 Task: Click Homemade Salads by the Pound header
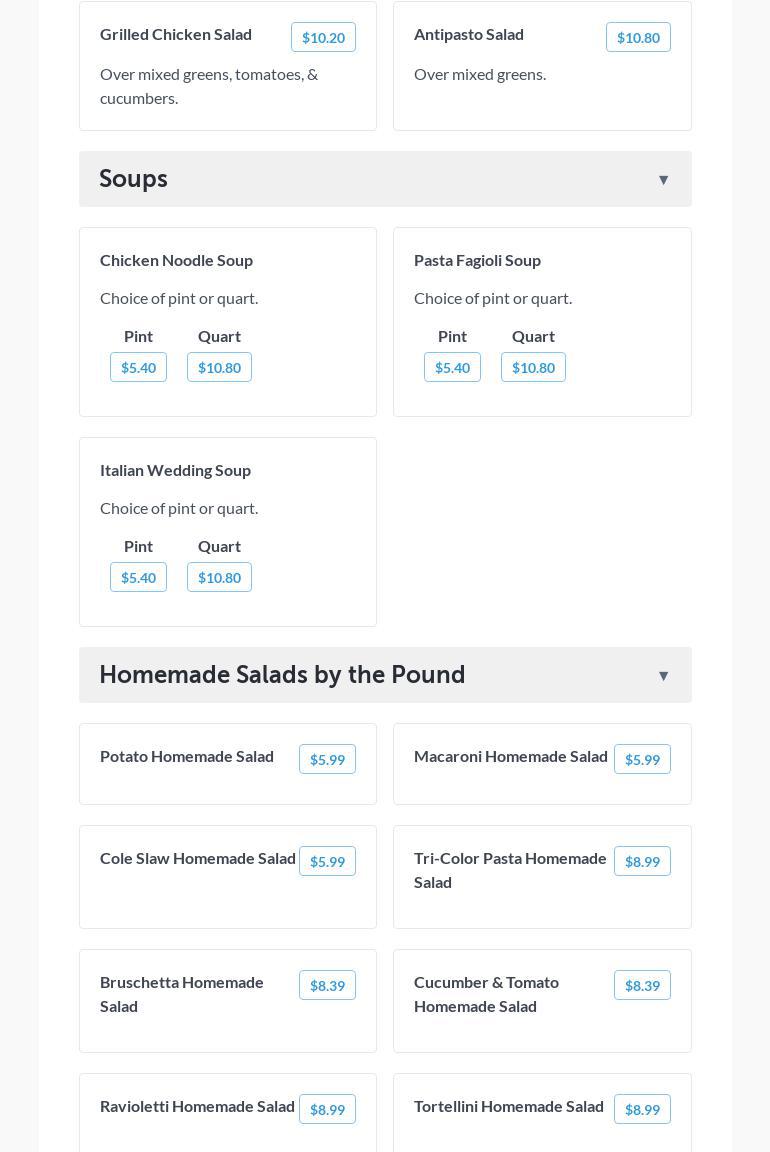(x=282, y=675)
